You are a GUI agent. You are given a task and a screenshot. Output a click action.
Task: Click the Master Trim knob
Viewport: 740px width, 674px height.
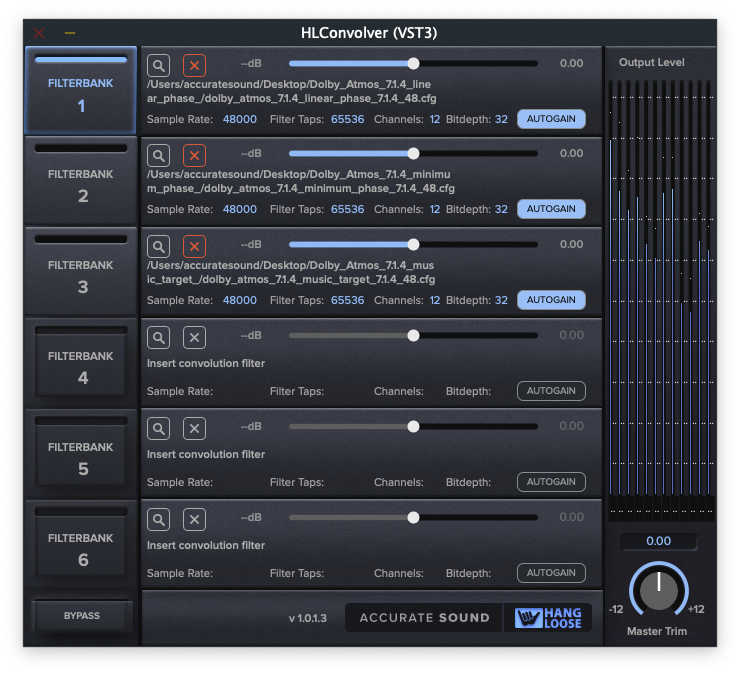pos(659,590)
